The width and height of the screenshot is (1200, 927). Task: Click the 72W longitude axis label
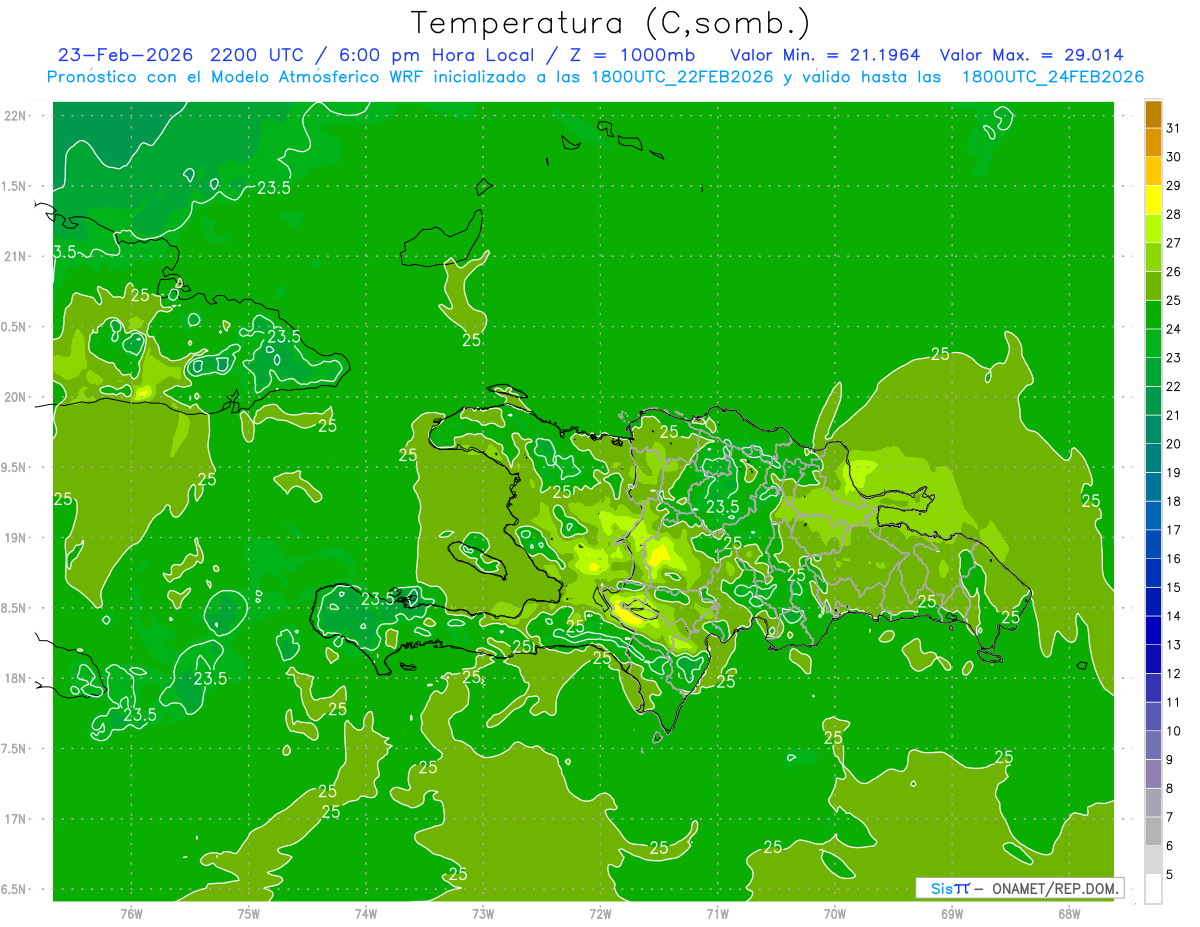pos(600,913)
